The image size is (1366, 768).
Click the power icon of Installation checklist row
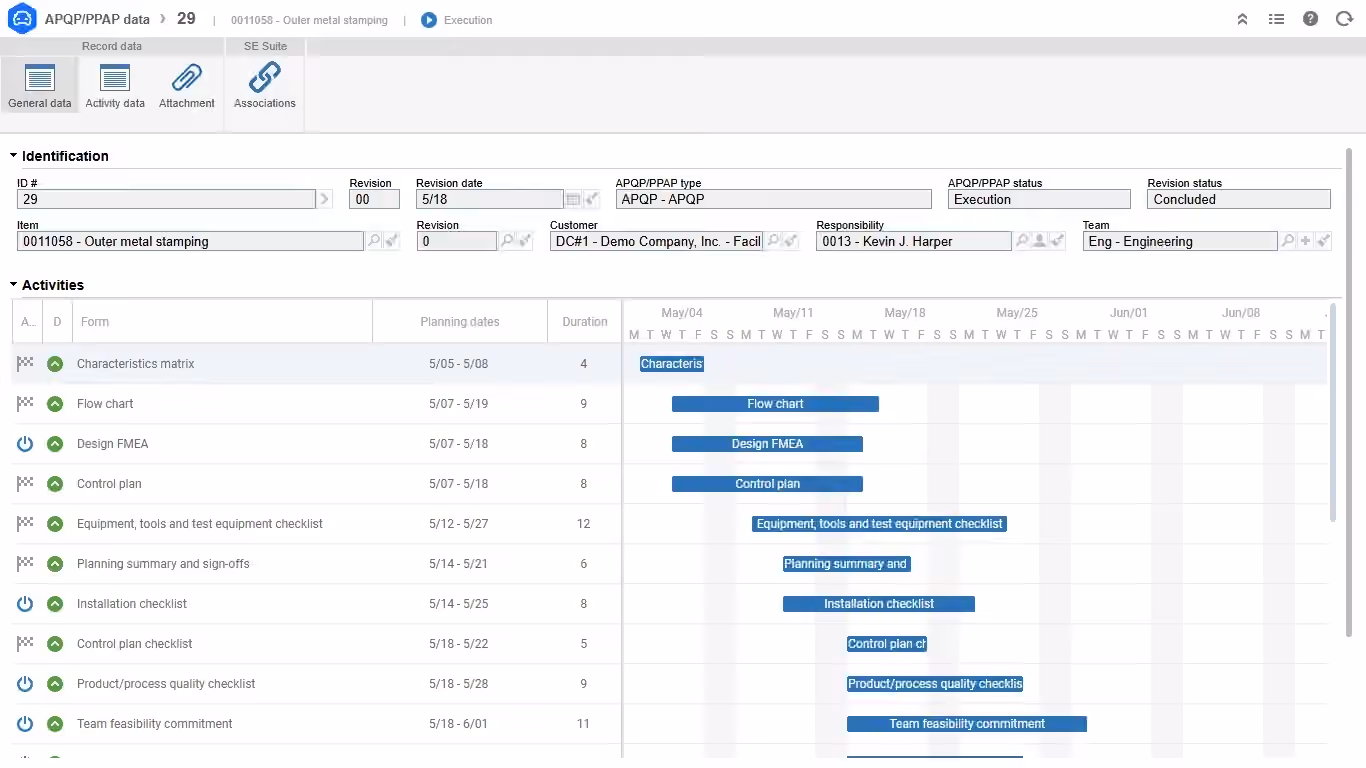pyautogui.click(x=25, y=604)
